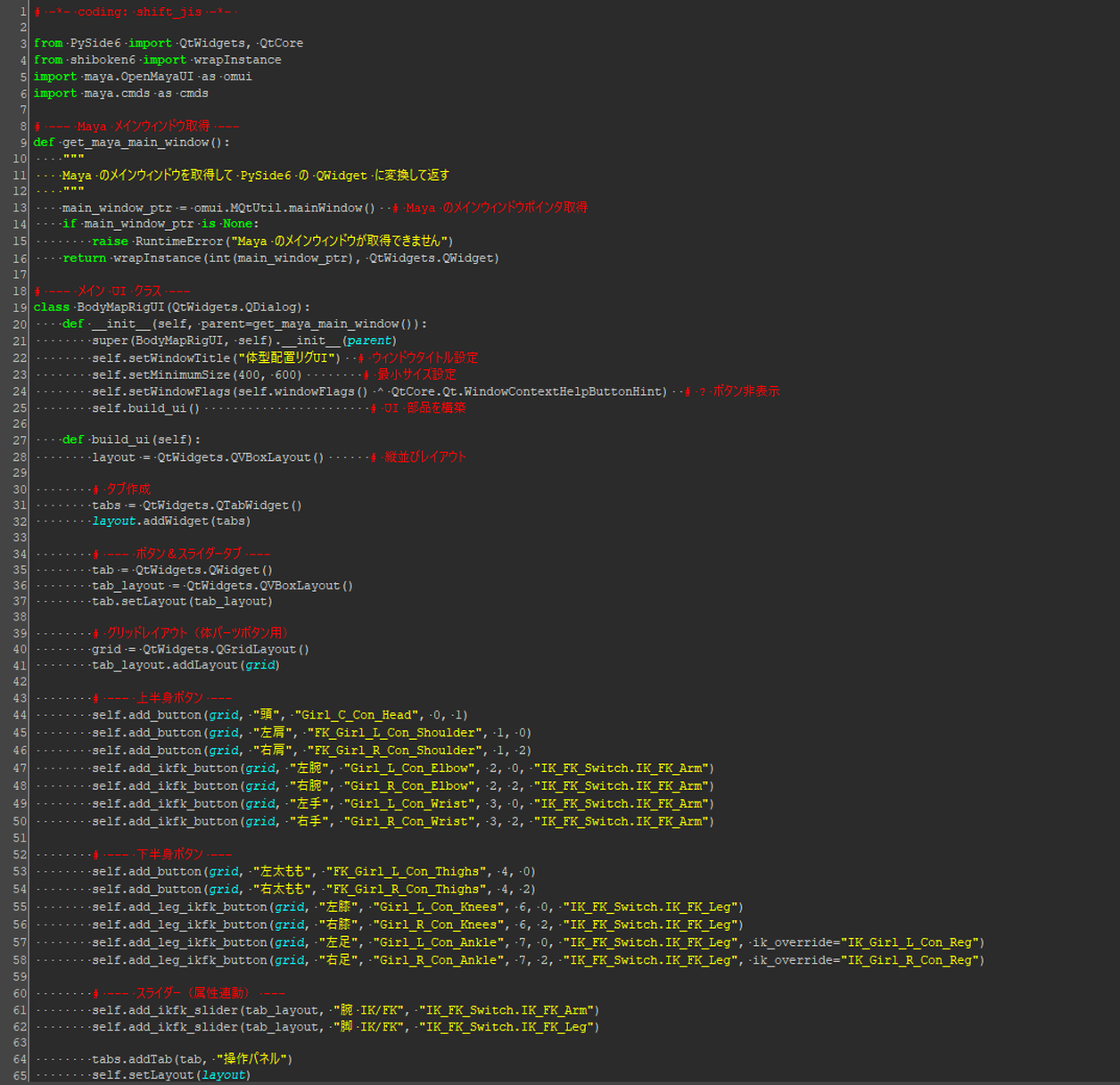The image size is (1120, 1085).
Task: Click the "脚 IK/FK" slider label string
Action: [368, 1027]
